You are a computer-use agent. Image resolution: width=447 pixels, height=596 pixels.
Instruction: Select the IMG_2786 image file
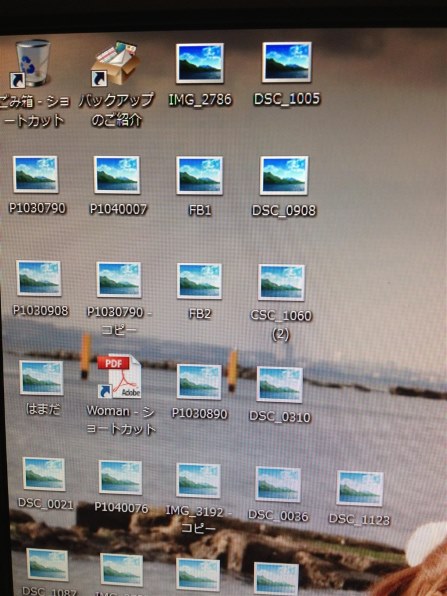pyautogui.click(x=200, y=63)
